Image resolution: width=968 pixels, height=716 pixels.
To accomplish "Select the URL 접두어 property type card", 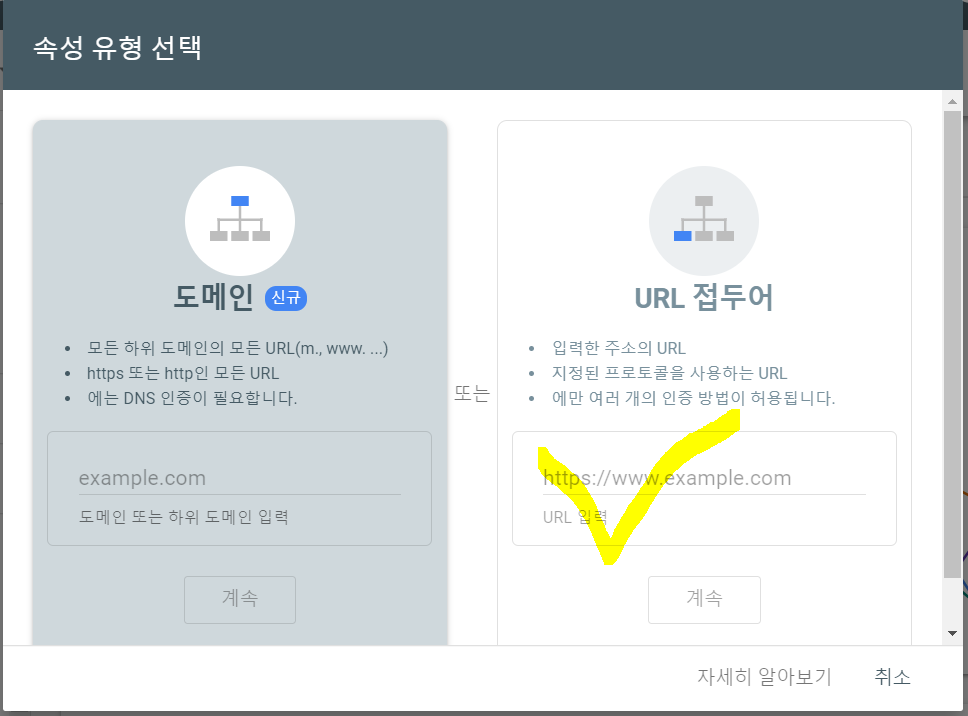I will pyautogui.click(x=704, y=383).
